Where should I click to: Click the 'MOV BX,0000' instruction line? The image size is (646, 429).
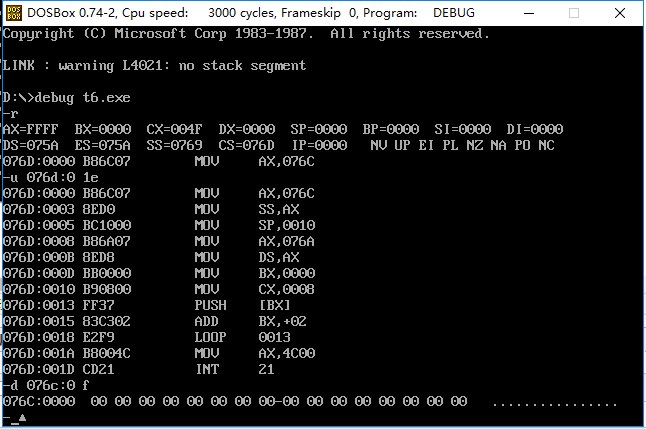click(x=159, y=273)
